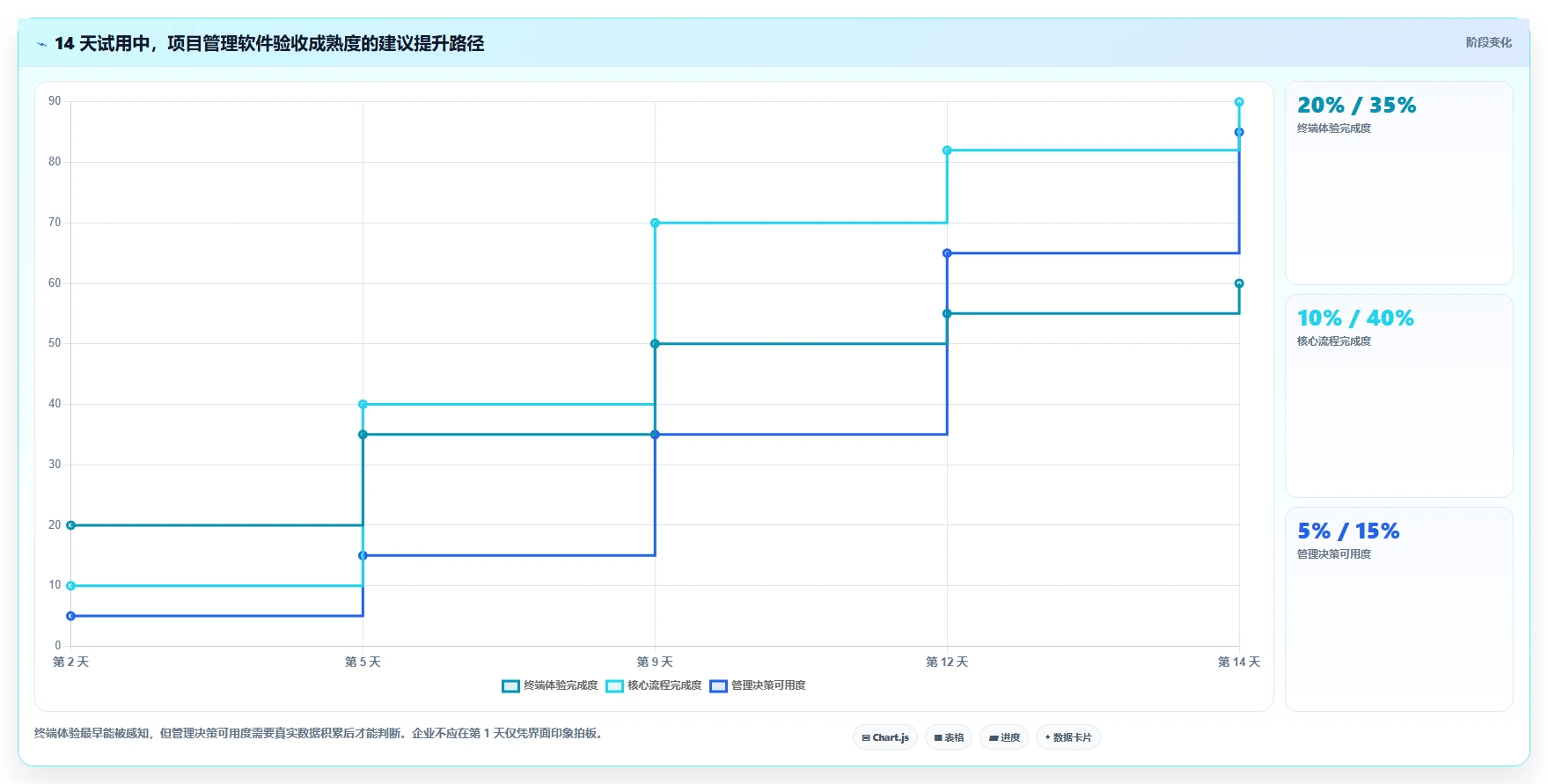This screenshot has height=784, width=1548.
Task: Click the 终端体验完成度 point at 55 on 第 12 天
Action: (x=947, y=313)
